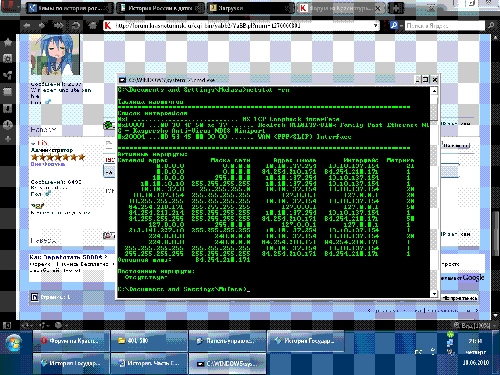The height and width of the screenshot is (375, 500).
Task: Open the Opera main menu button
Action: 10,6
